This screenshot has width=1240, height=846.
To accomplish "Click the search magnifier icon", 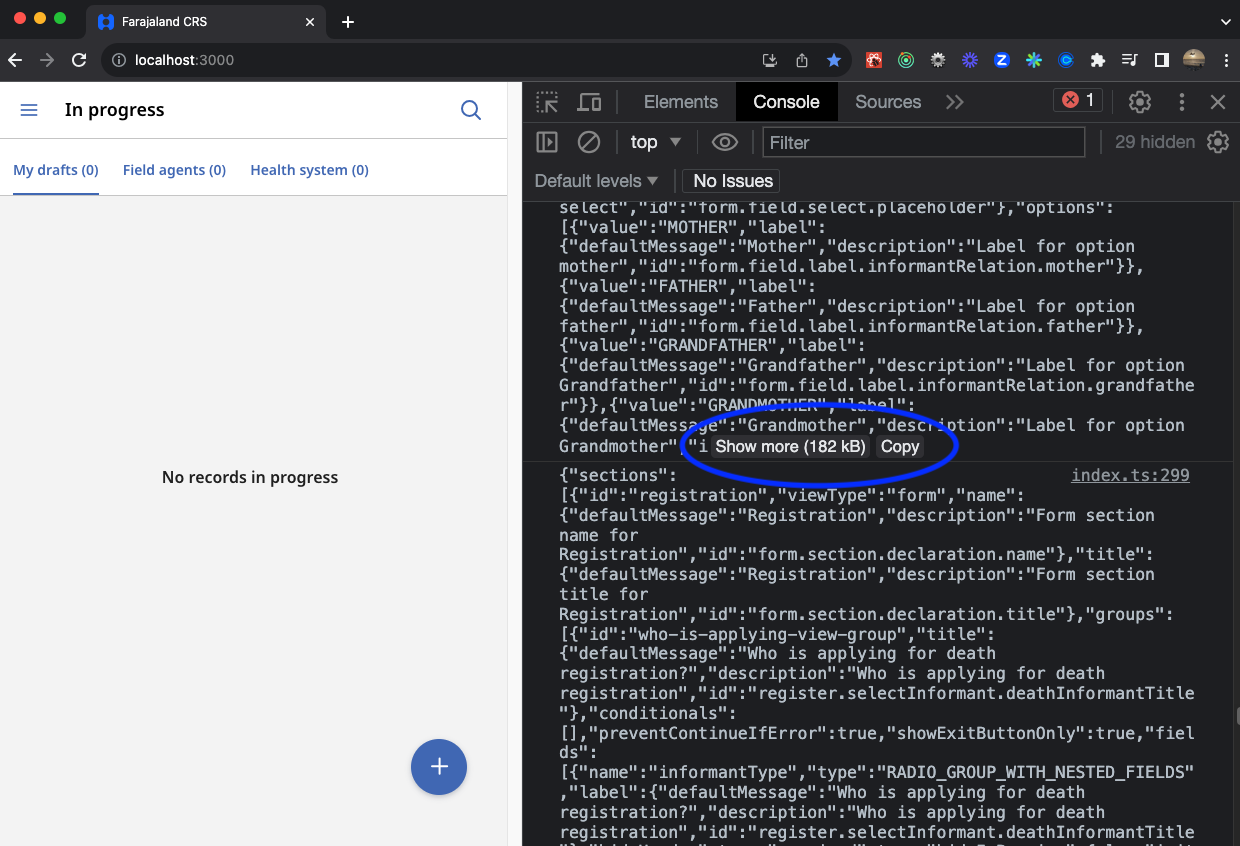I will coord(471,110).
